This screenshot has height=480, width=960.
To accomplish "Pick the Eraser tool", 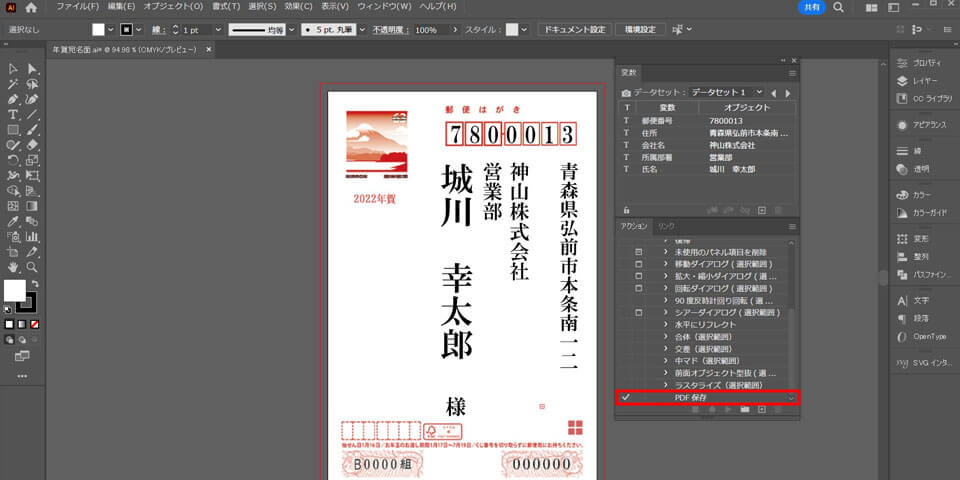I will (33, 145).
